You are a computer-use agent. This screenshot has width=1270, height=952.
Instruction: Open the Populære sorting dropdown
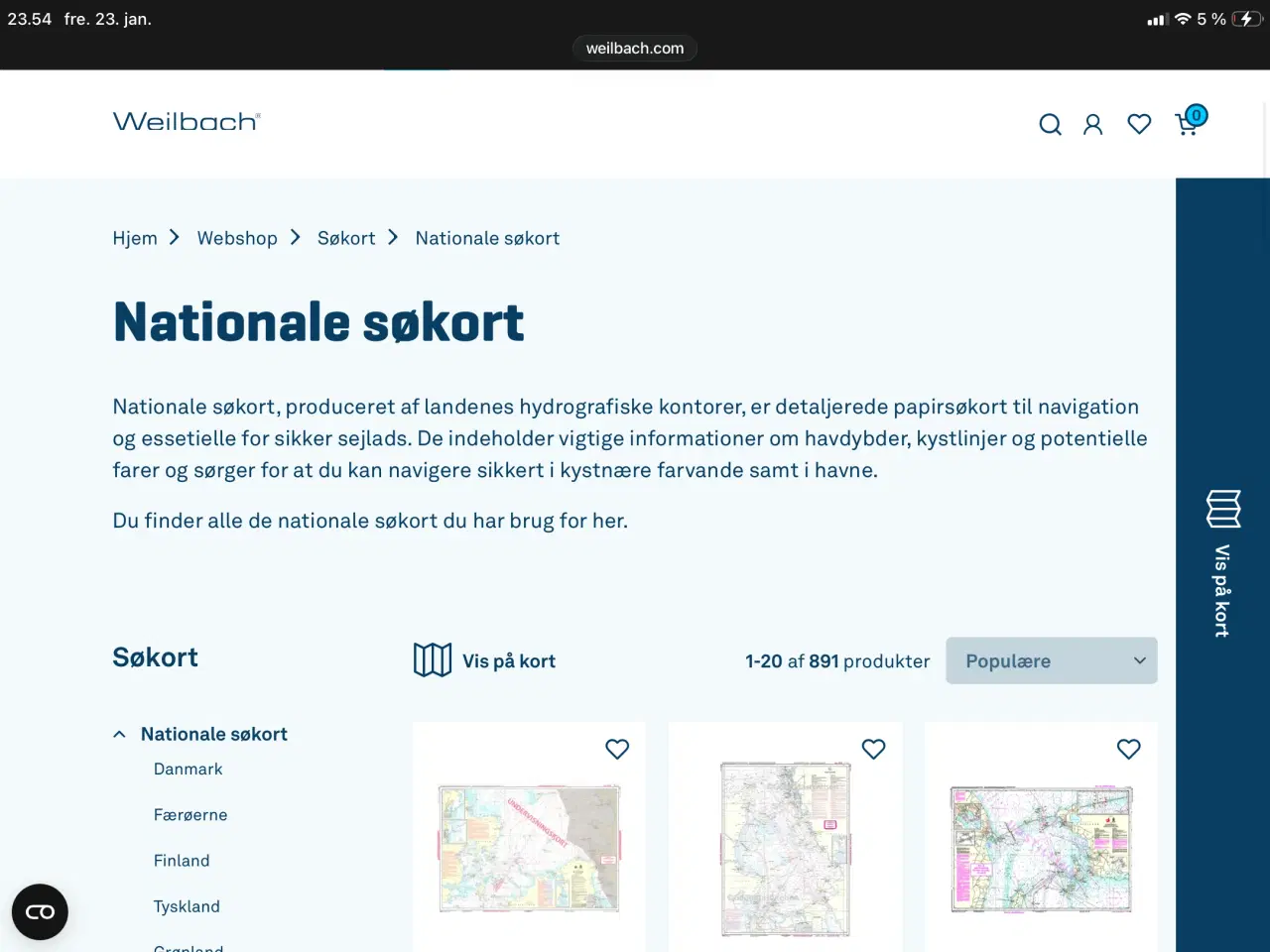coord(1051,660)
